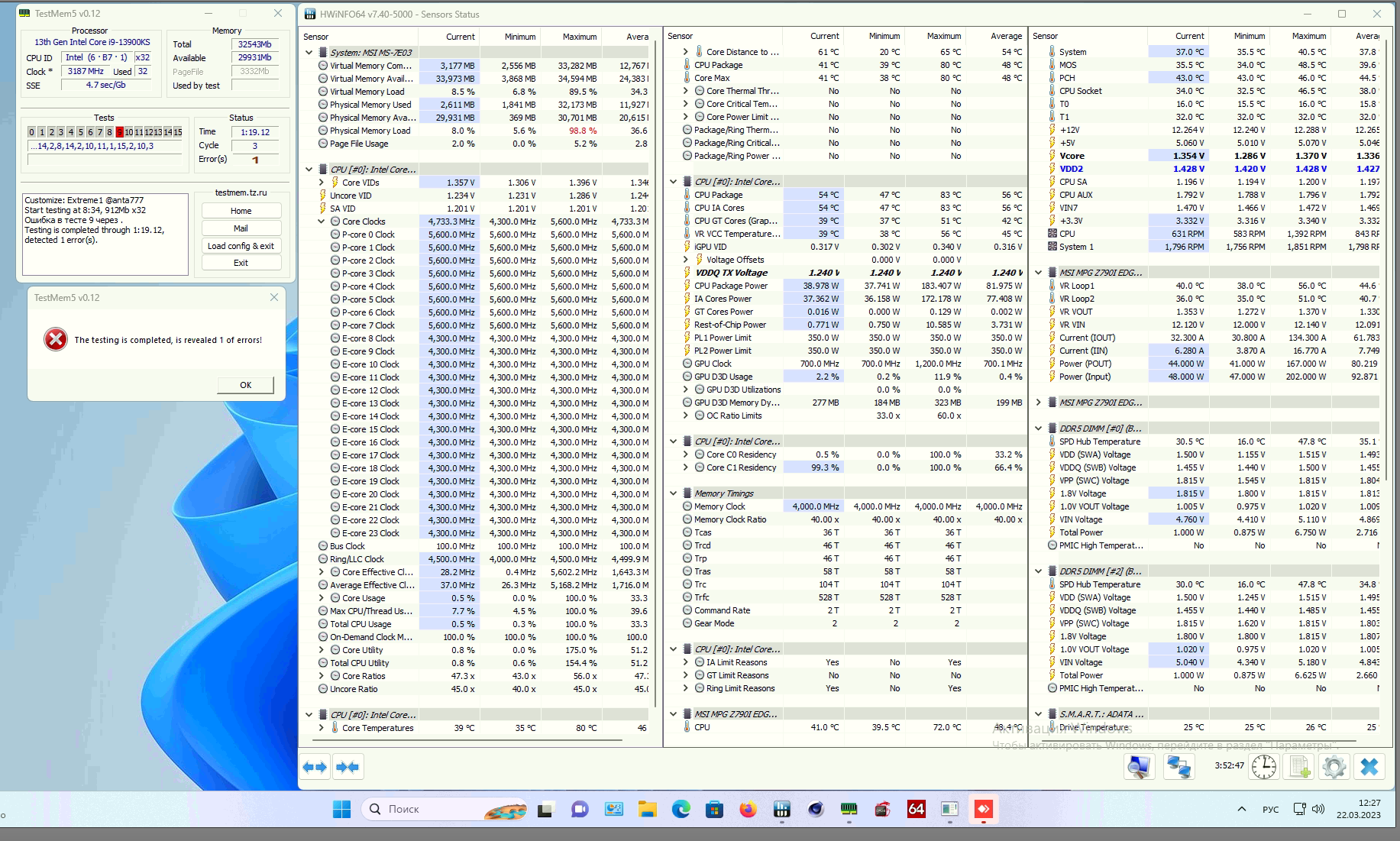Open the Chat app on the taskbar
Viewport: 1400px width, 841px height.
[x=580, y=810]
